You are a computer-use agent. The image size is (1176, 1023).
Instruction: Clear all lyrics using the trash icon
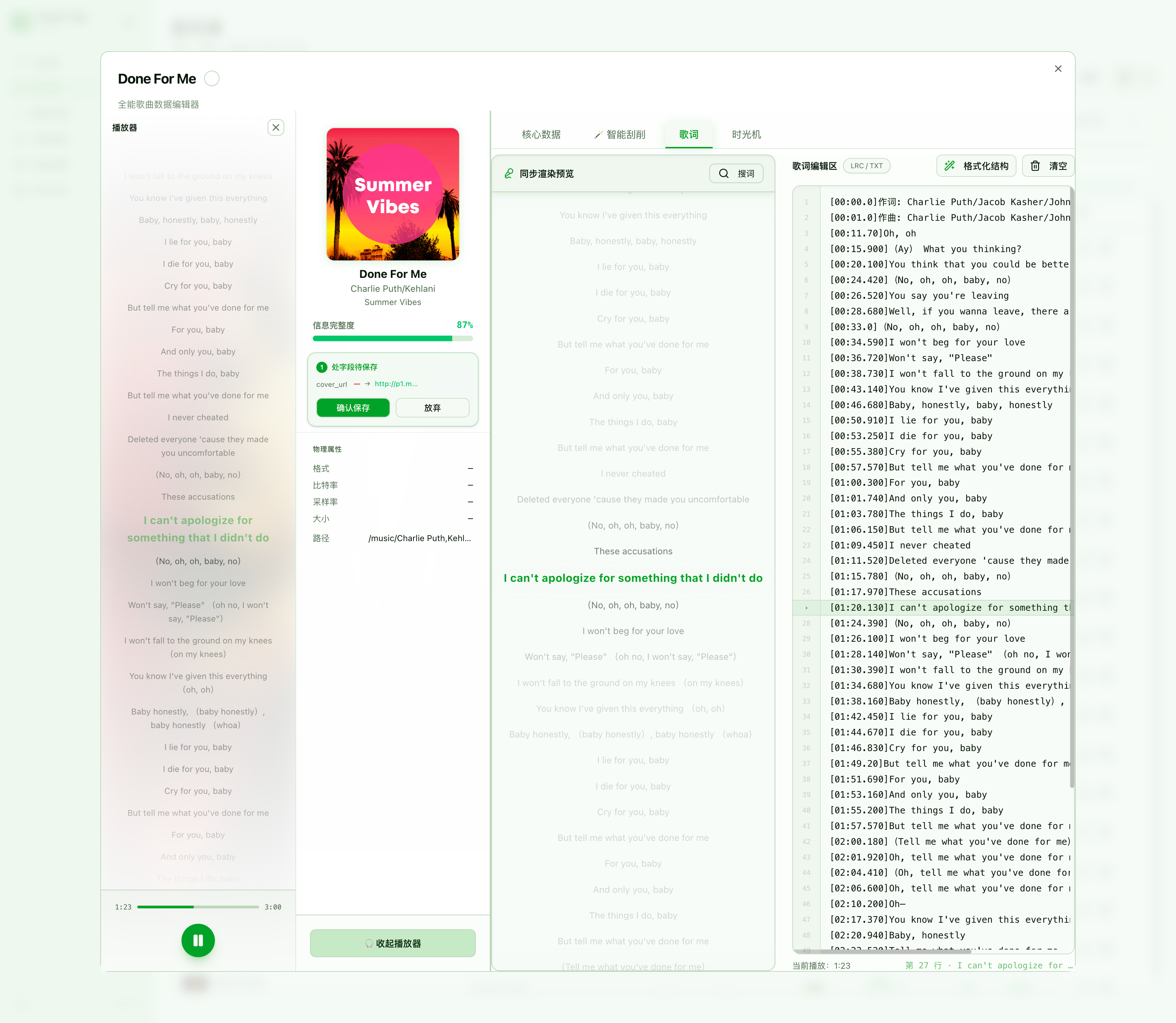click(1049, 166)
